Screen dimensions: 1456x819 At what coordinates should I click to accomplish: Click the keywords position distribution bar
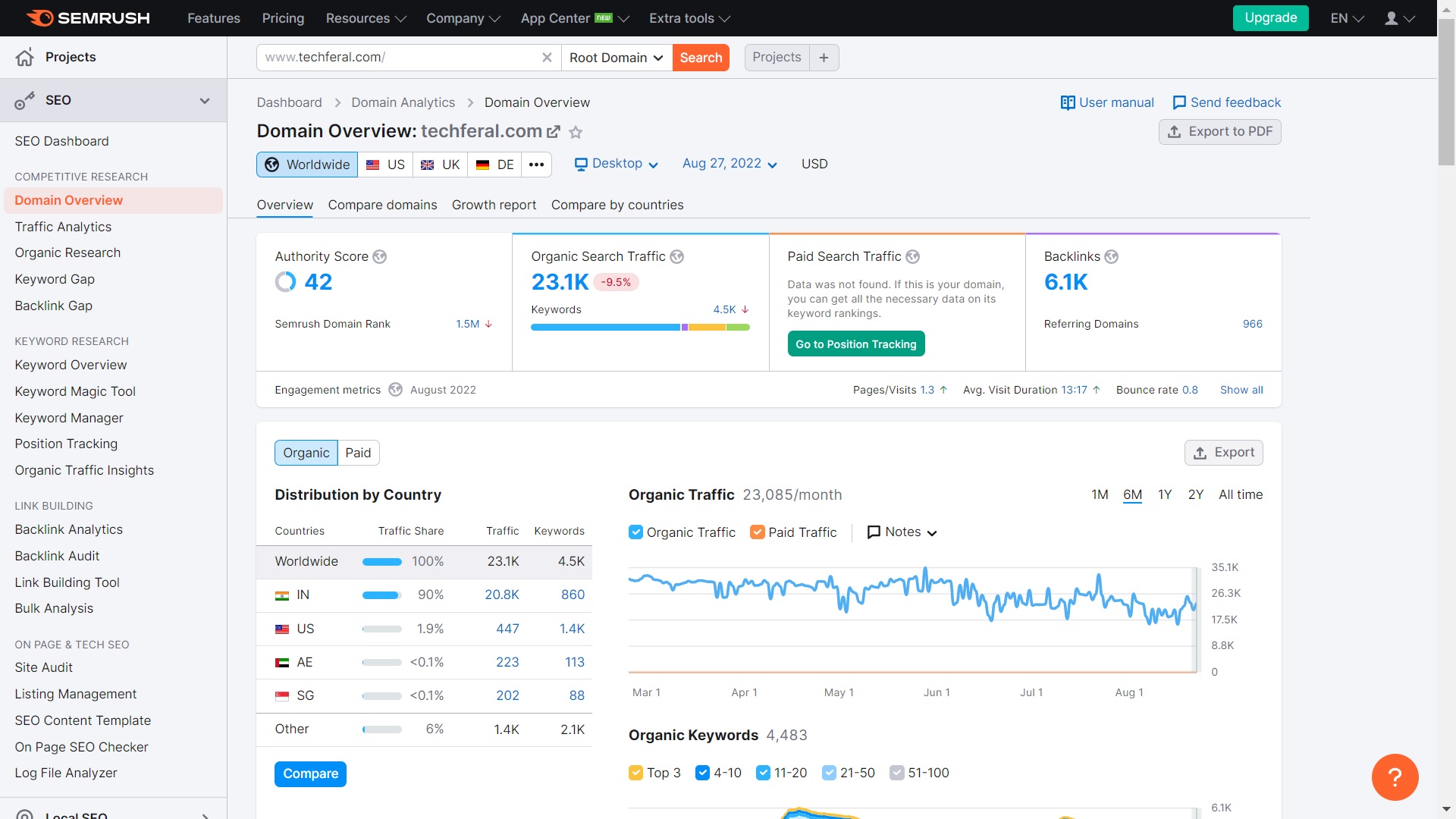[x=641, y=328]
